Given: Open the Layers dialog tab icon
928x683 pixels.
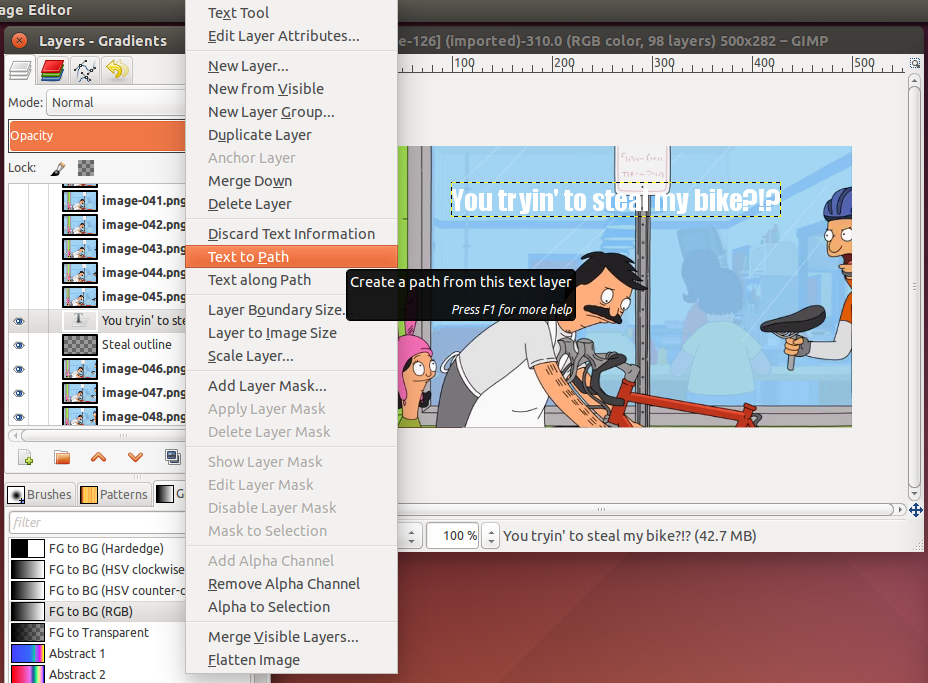Looking at the screenshot, I should [x=20, y=70].
